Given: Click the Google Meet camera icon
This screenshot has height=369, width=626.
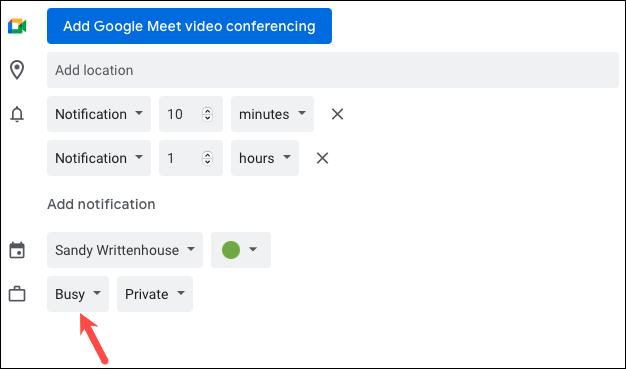Looking at the screenshot, I should pyautogui.click(x=17, y=26).
